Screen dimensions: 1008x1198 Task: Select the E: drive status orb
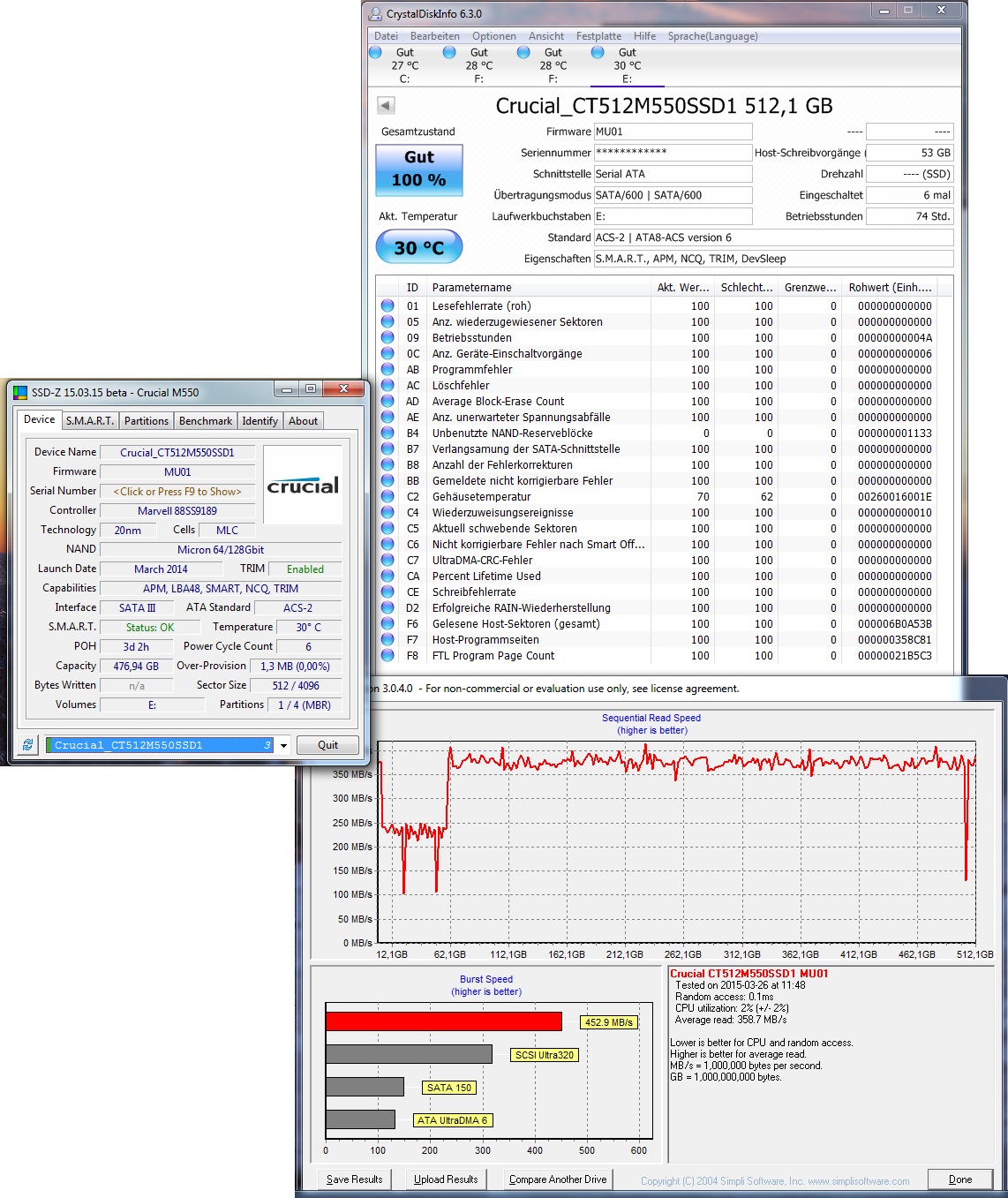coord(598,53)
